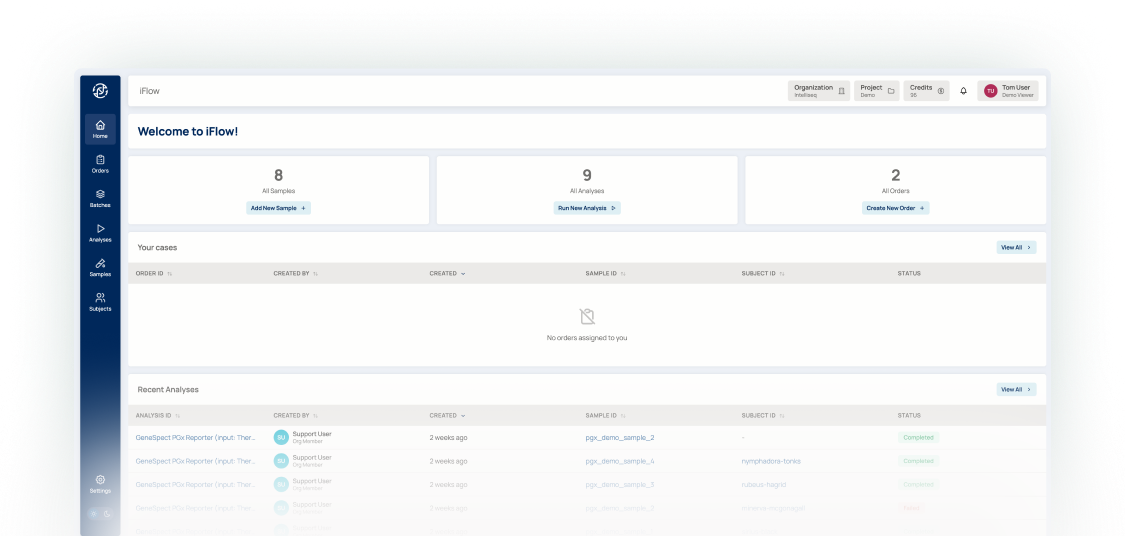Switch to light theme sun icon
Screen dimensions: 1125x536
coord(93,514)
